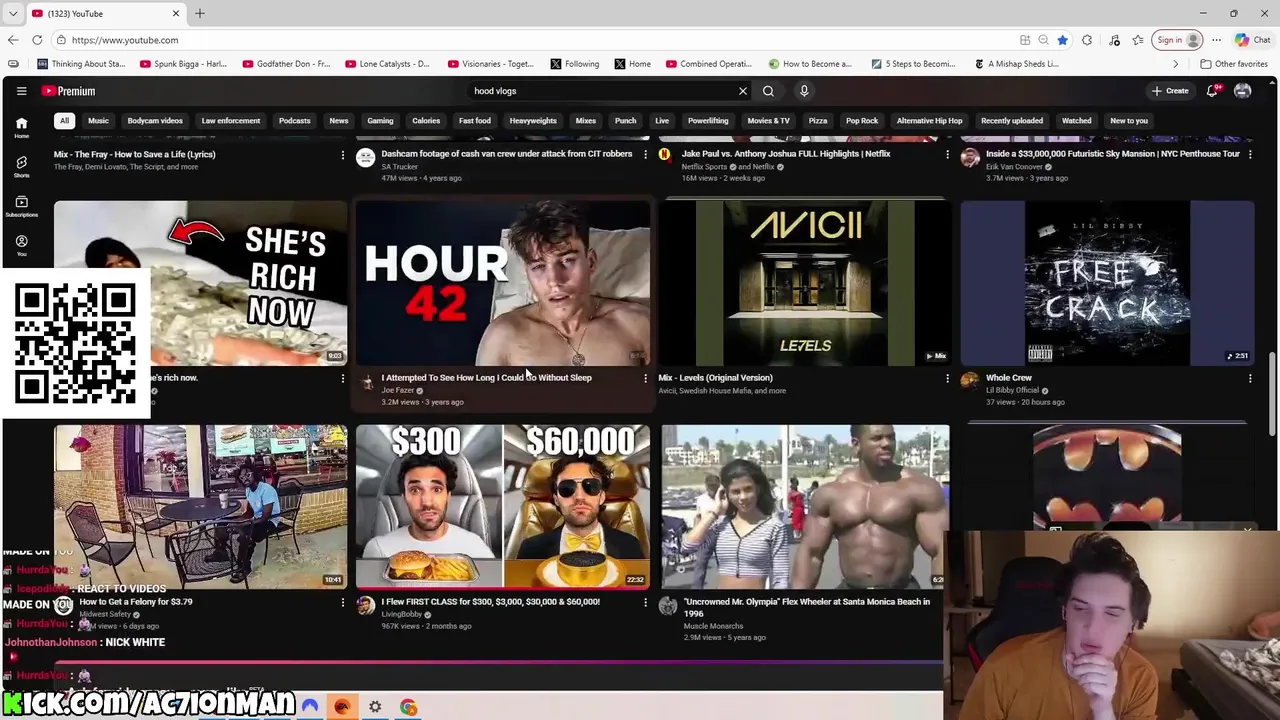The width and height of the screenshot is (1280, 720).
Task: Open Subscriptions in the sidebar
Action: [x=21, y=206]
